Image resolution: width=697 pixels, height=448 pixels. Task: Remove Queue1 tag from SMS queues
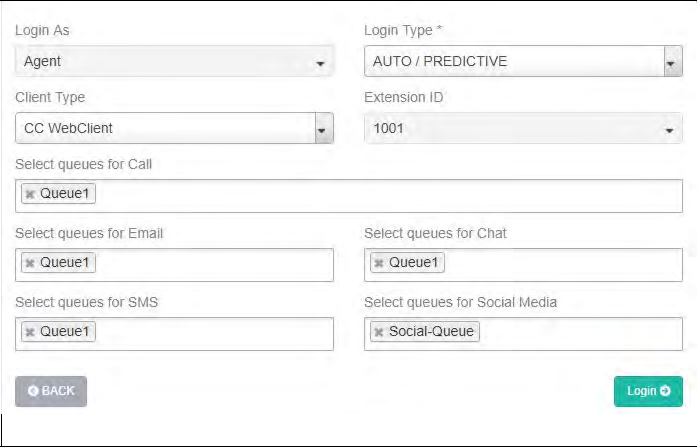pyautogui.click(x=30, y=332)
